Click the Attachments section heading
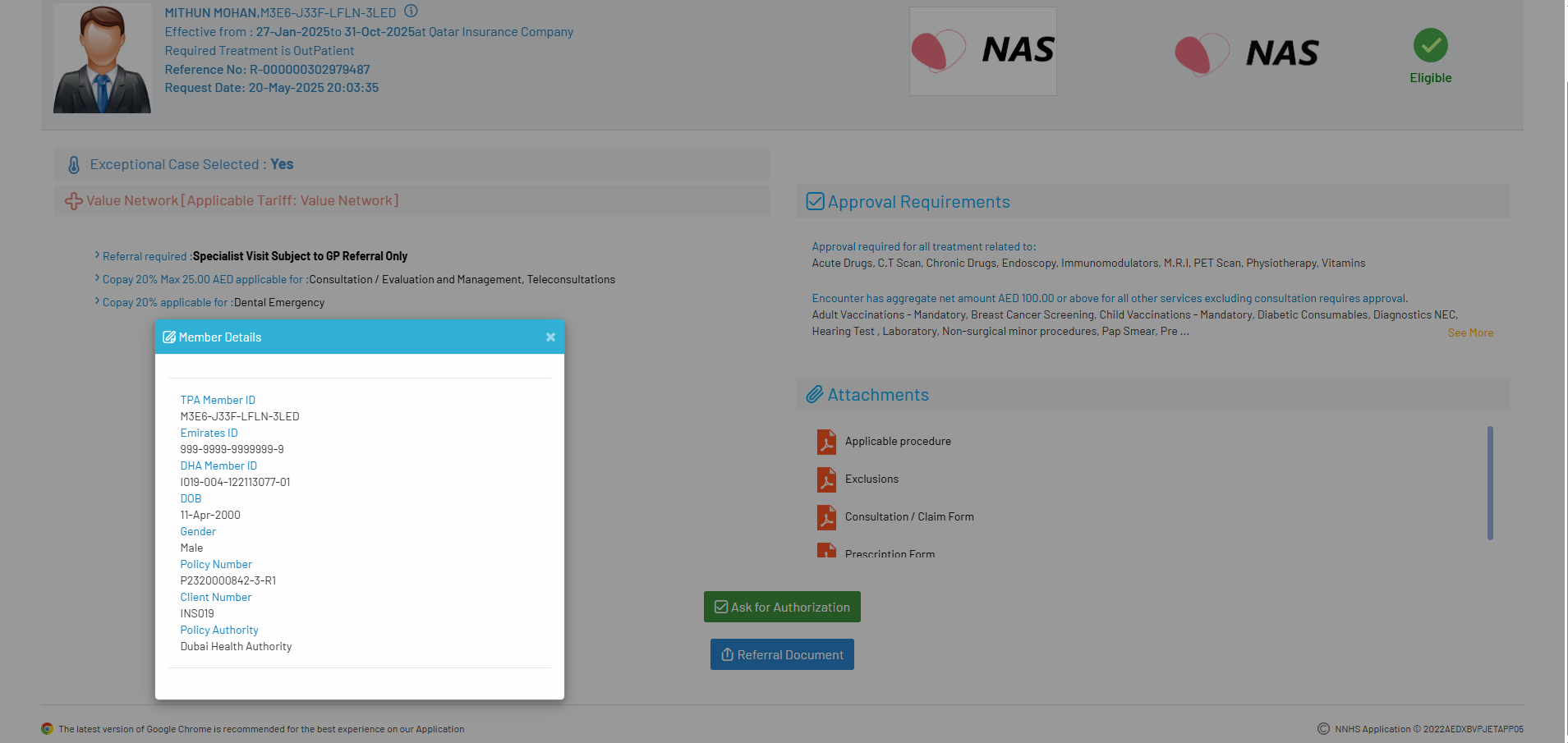Screen dimensions: 1568x743 point(878,395)
